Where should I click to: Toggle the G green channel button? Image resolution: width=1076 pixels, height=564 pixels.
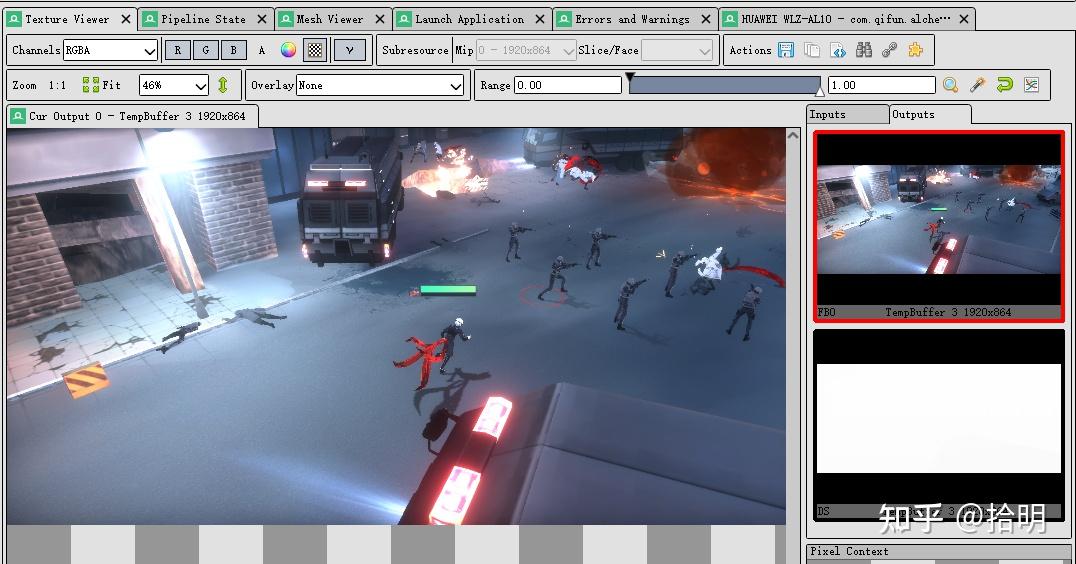click(206, 50)
